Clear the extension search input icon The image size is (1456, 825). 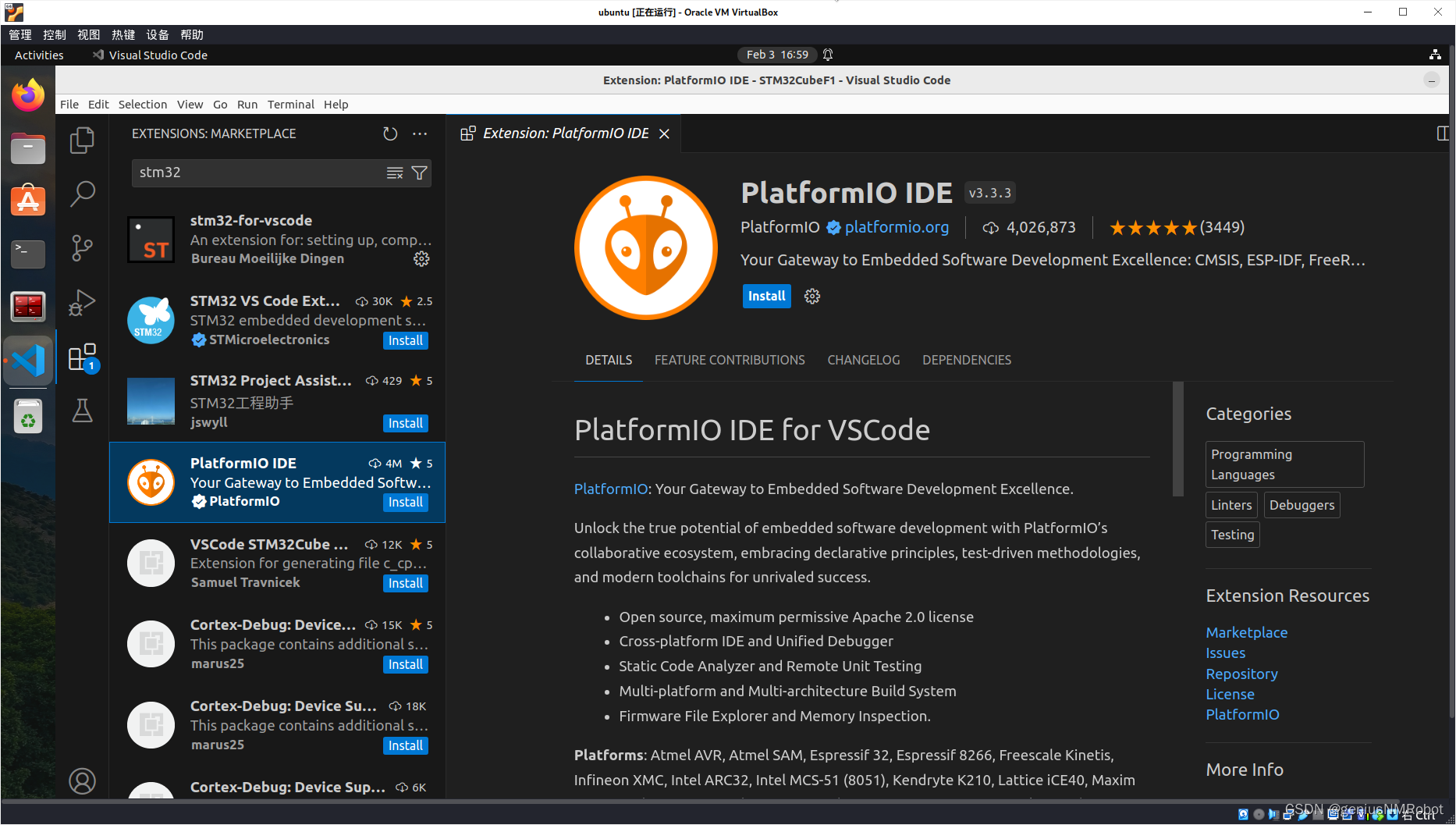click(x=395, y=172)
